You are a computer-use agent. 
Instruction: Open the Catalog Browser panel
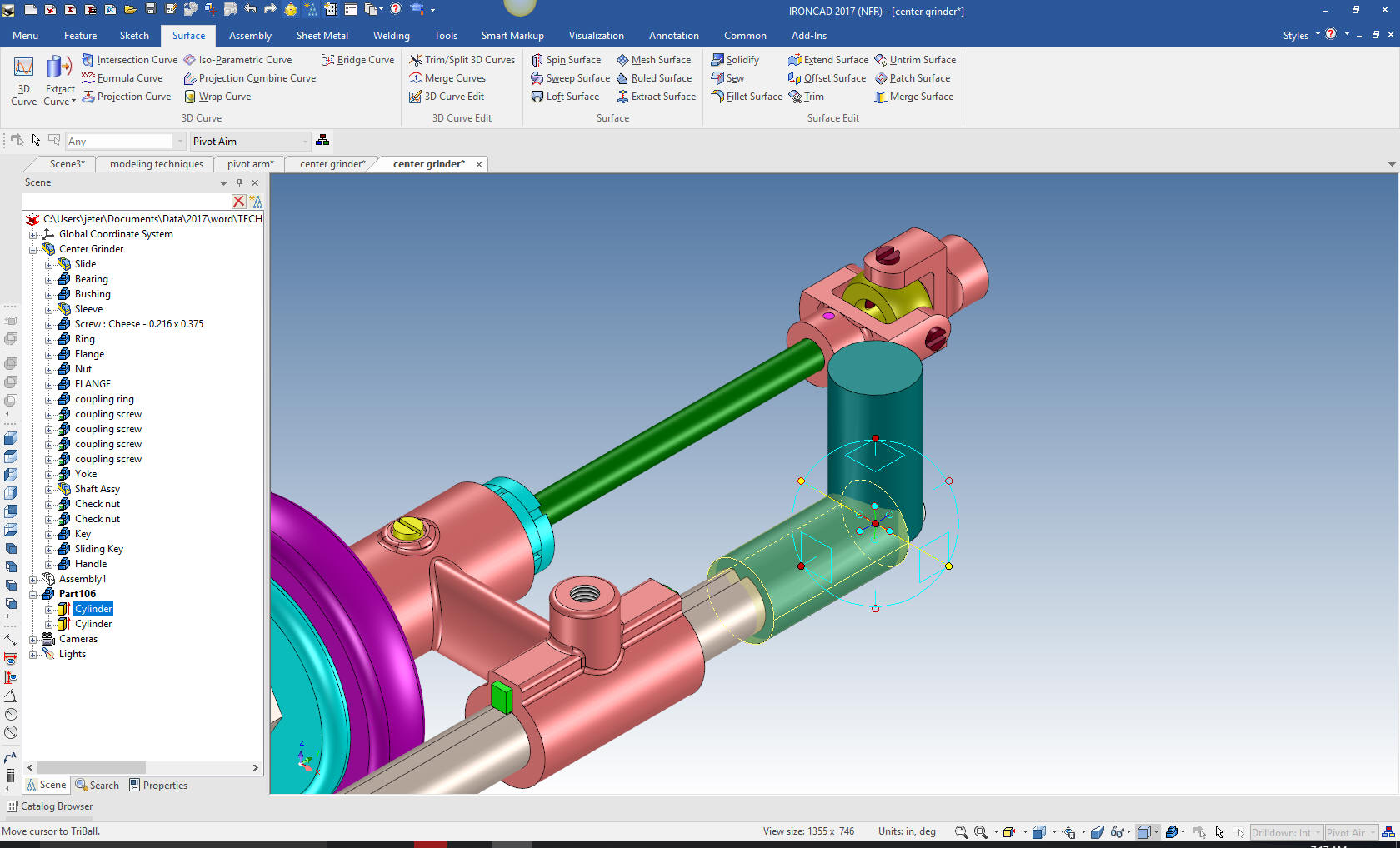click(50, 806)
